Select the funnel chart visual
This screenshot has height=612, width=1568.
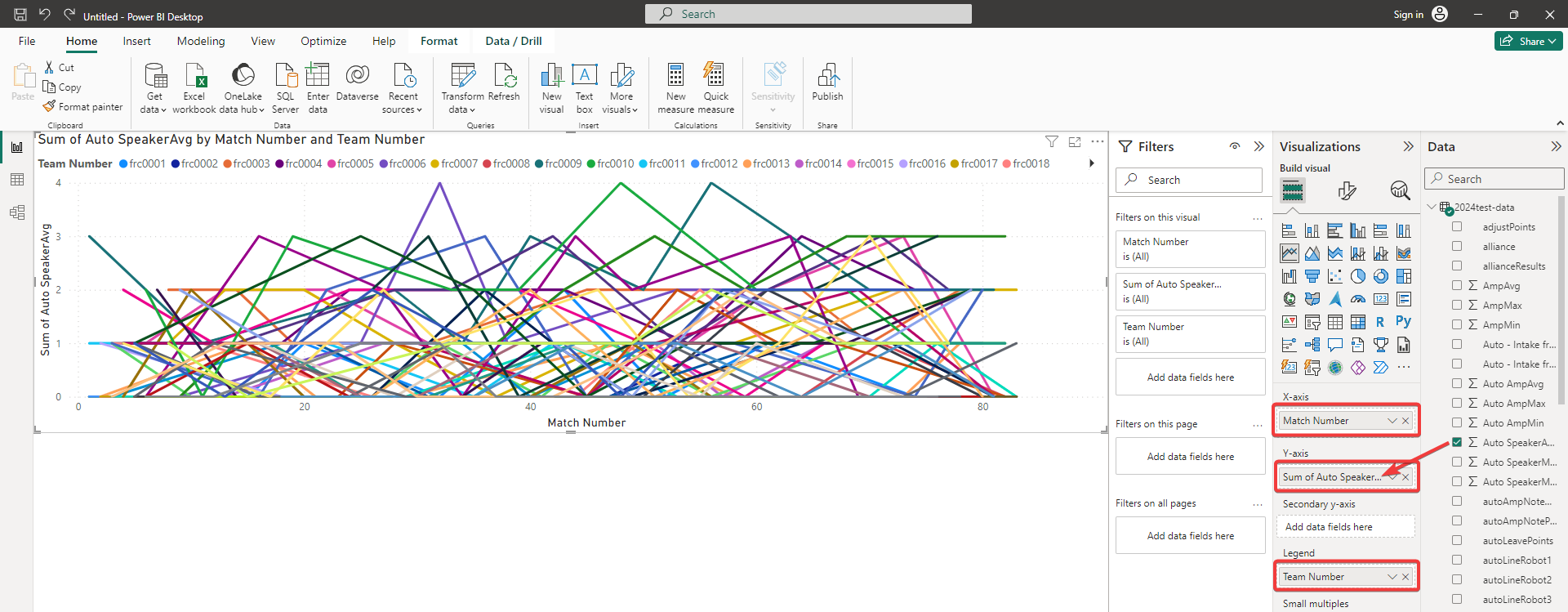(1312, 276)
